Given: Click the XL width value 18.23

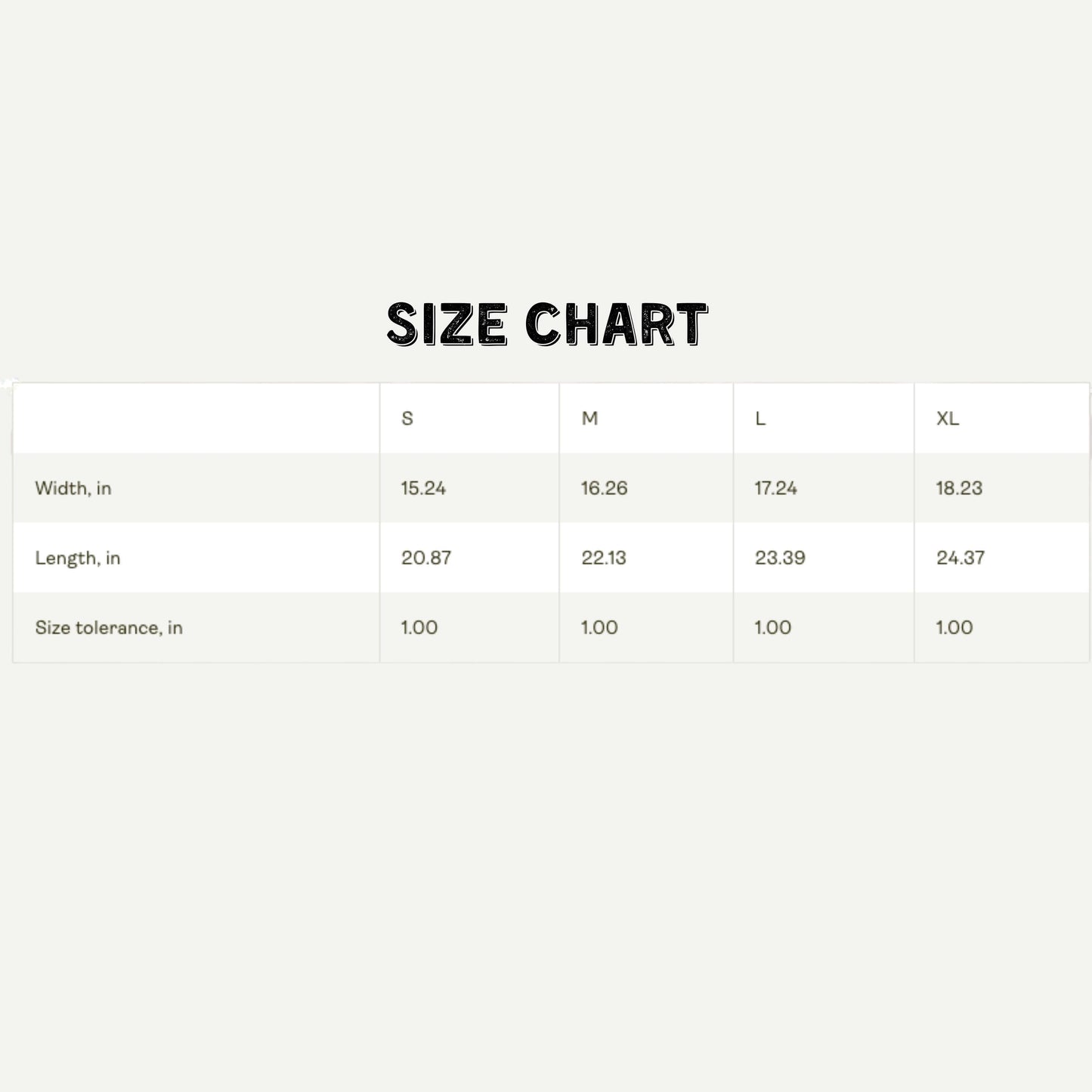Looking at the screenshot, I should pyautogui.click(x=959, y=488).
